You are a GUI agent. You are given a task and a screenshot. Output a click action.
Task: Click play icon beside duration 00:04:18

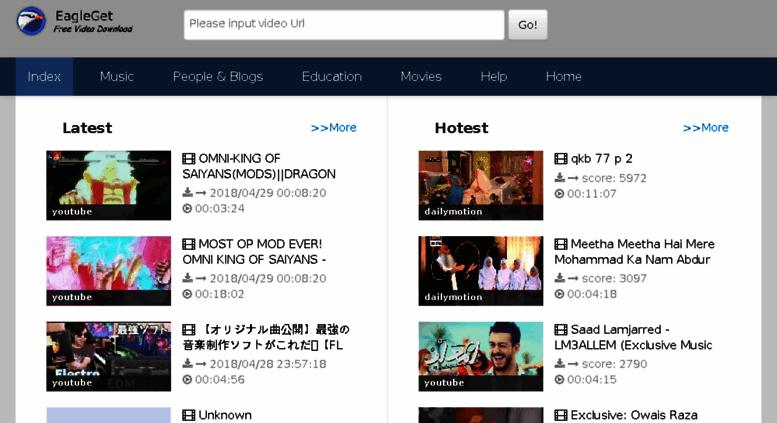coord(559,294)
